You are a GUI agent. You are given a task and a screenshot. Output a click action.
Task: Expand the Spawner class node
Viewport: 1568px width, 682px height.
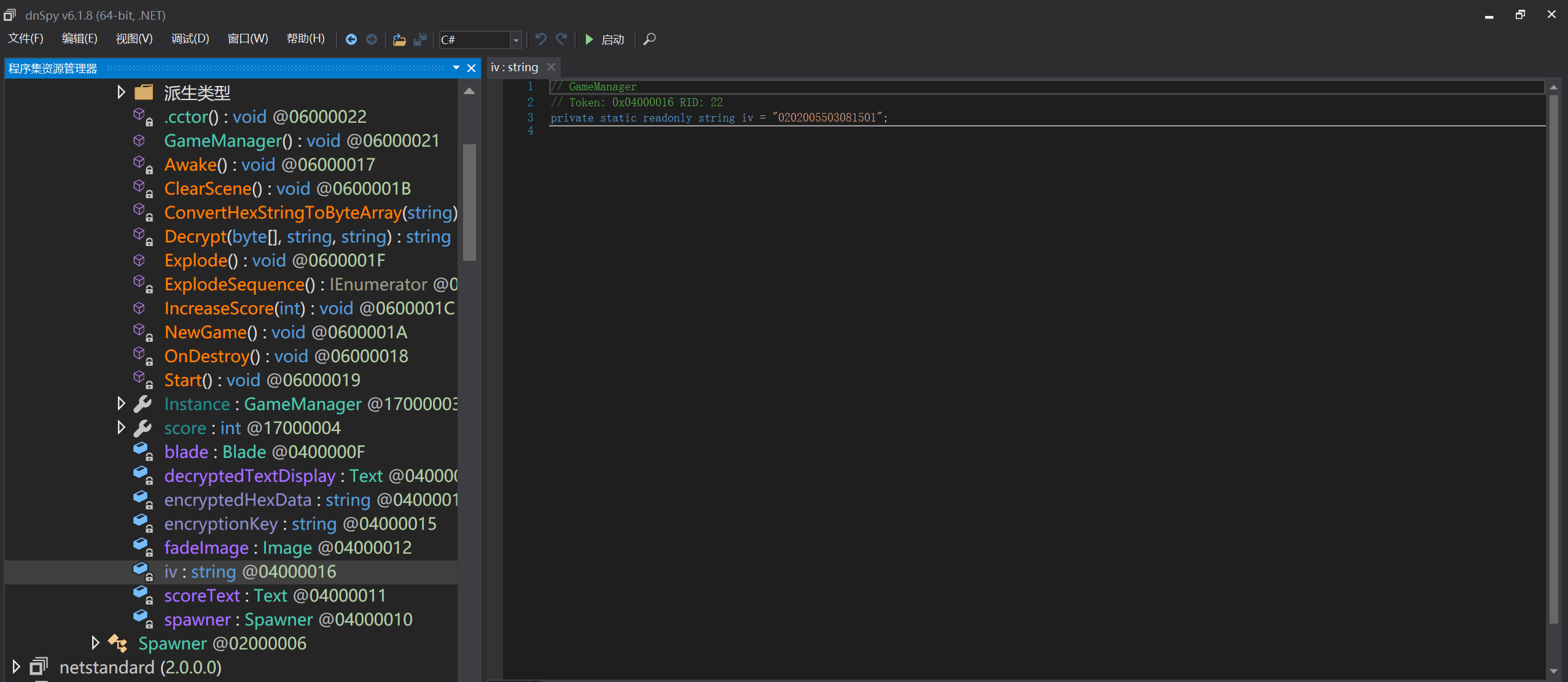tap(95, 643)
